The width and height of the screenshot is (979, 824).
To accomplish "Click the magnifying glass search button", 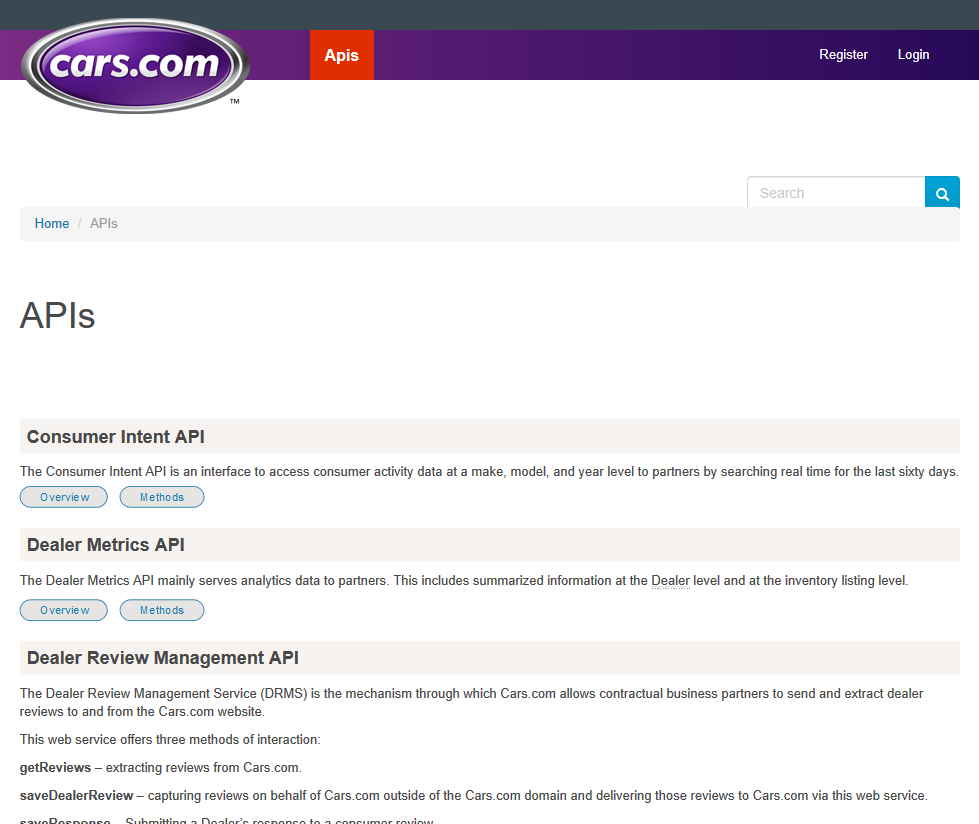I will [x=942, y=193].
